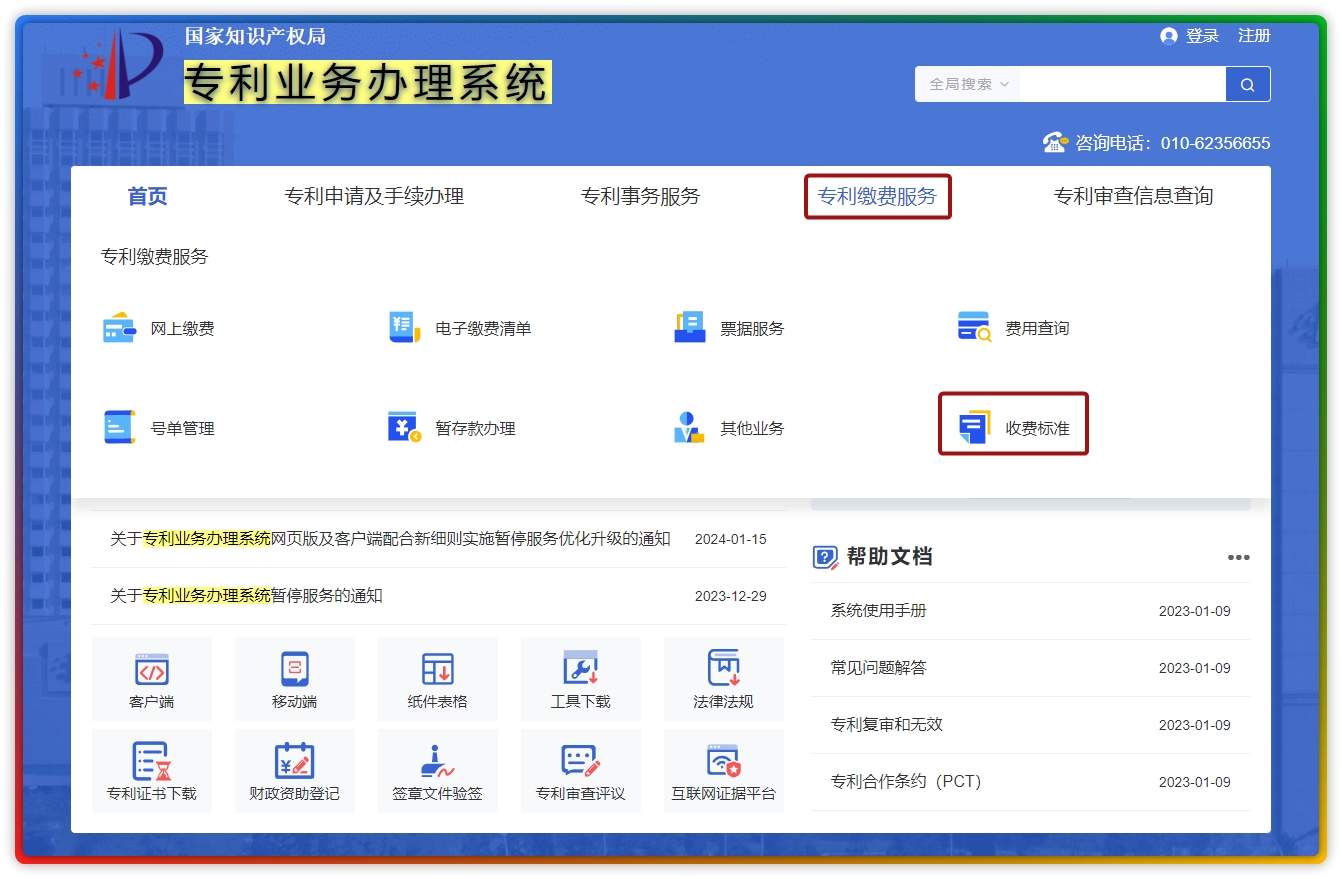
Task: Focus the global search input field
Action: [x=1122, y=84]
